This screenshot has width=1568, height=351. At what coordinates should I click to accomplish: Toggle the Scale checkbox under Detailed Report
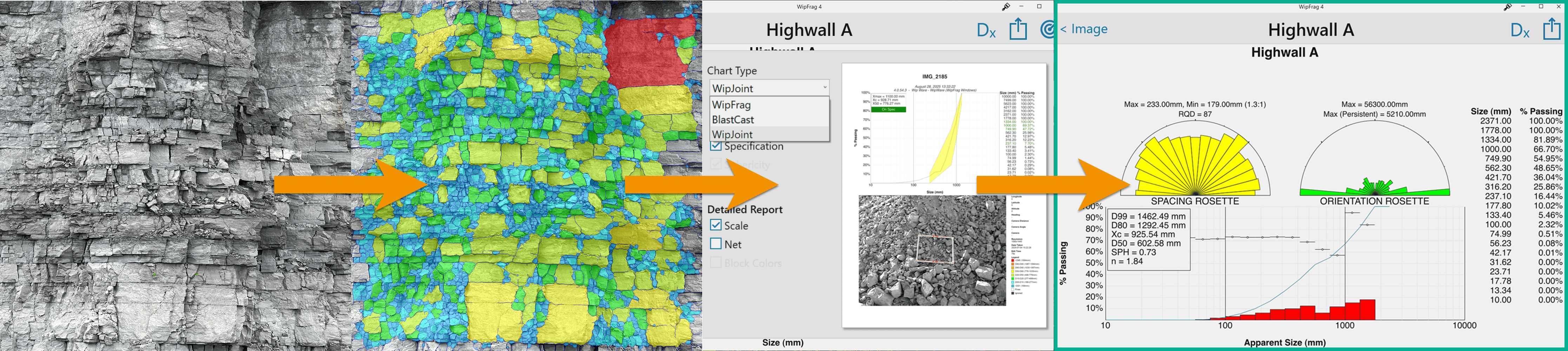pyautogui.click(x=716, y=225)
